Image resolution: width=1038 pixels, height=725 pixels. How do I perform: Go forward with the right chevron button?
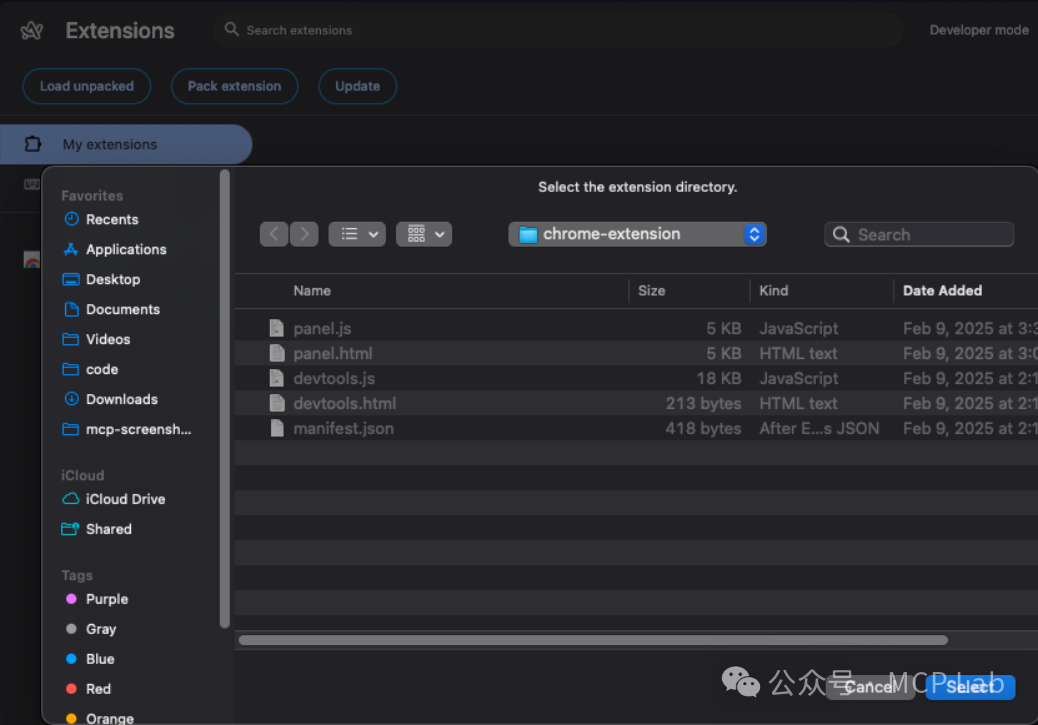pos(304,234)
